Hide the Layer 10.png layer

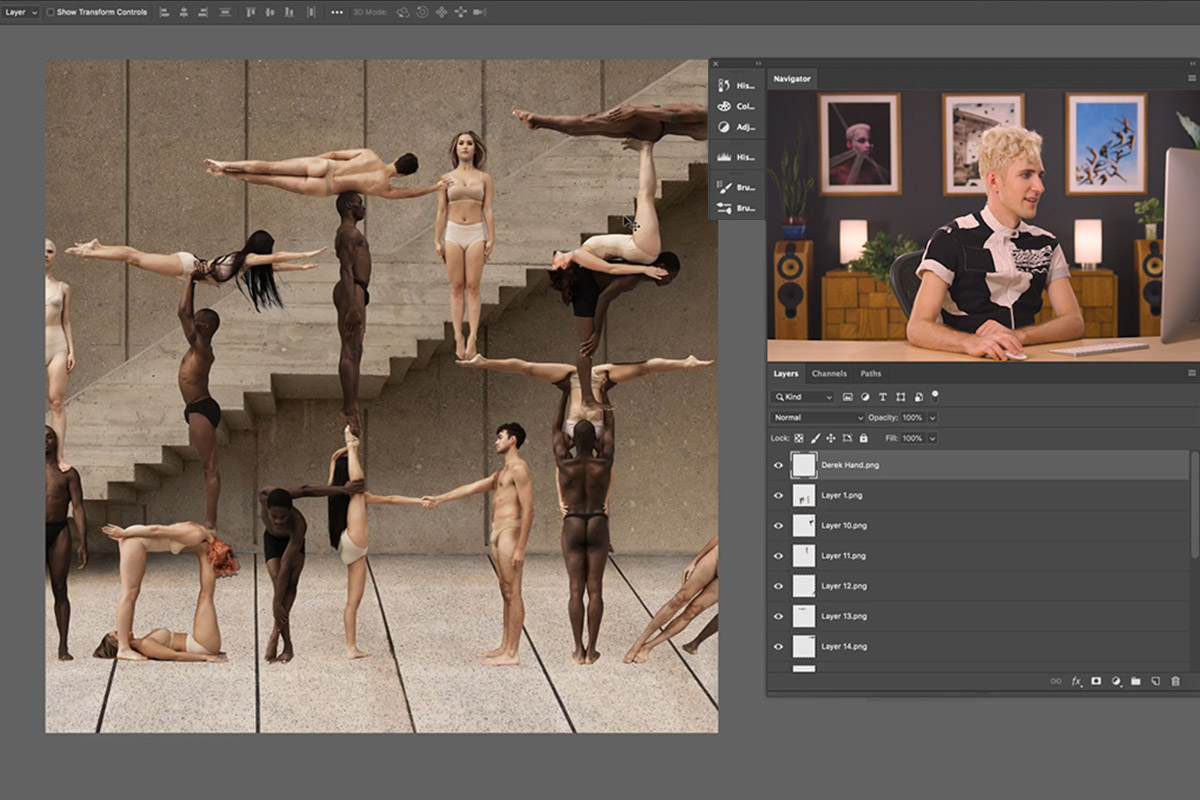pos(778,525)
